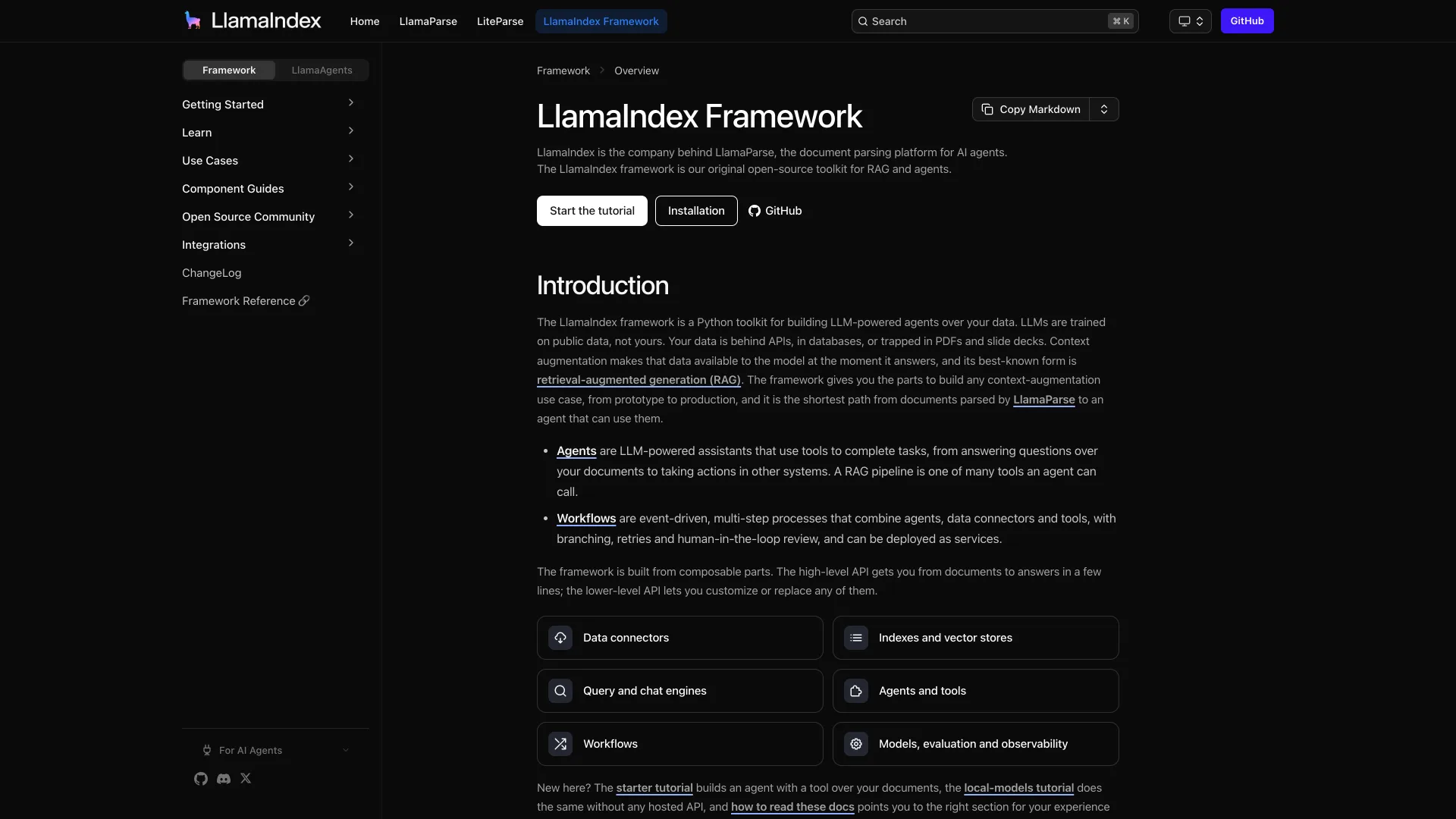The width and height of the screenshot is (1456, 819).
Task: Open the theme selector monitor dropdown
Action: pyautogui.click(x=1191, y=21)
